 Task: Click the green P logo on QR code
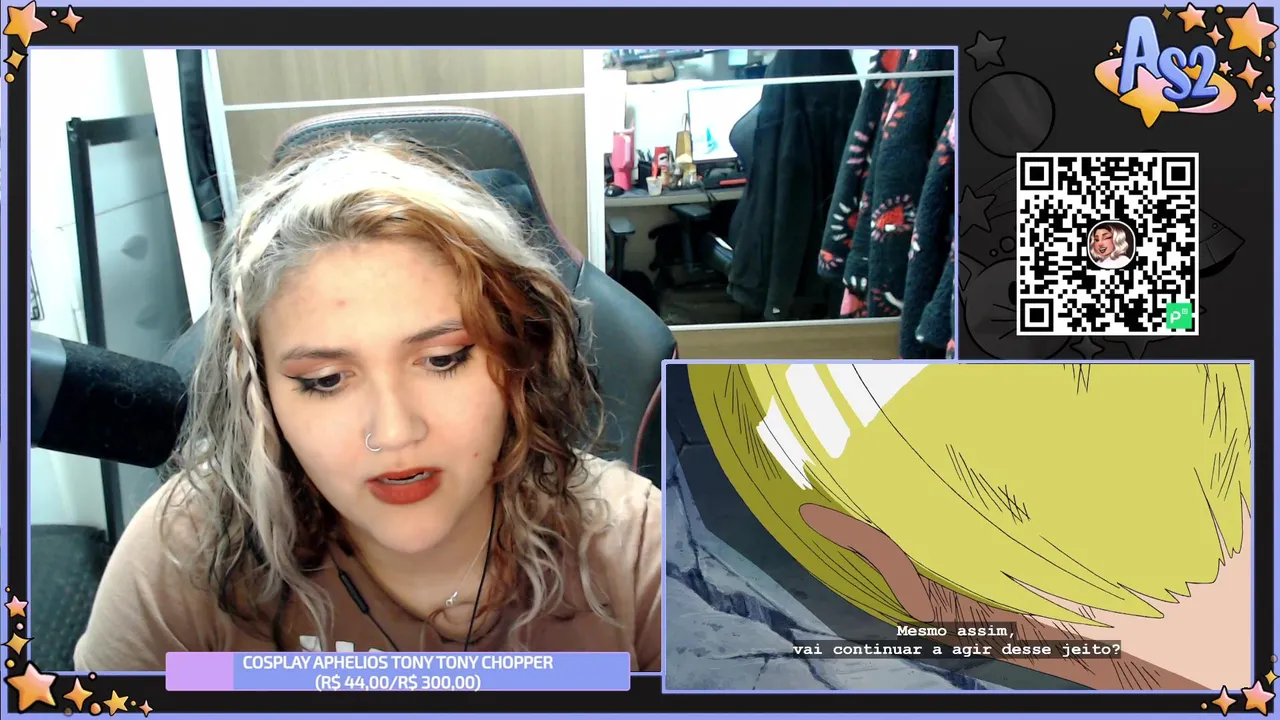(x=1180, y=317)
